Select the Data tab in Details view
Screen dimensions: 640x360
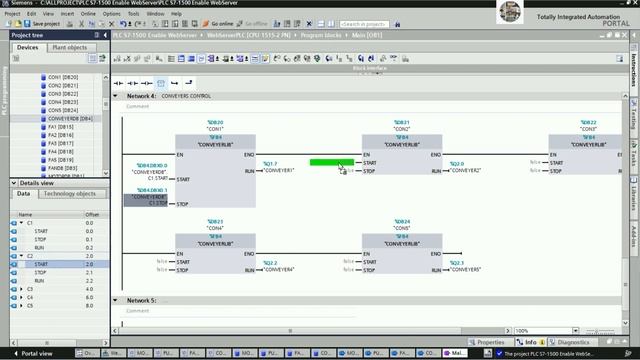(x=23, y=193)
